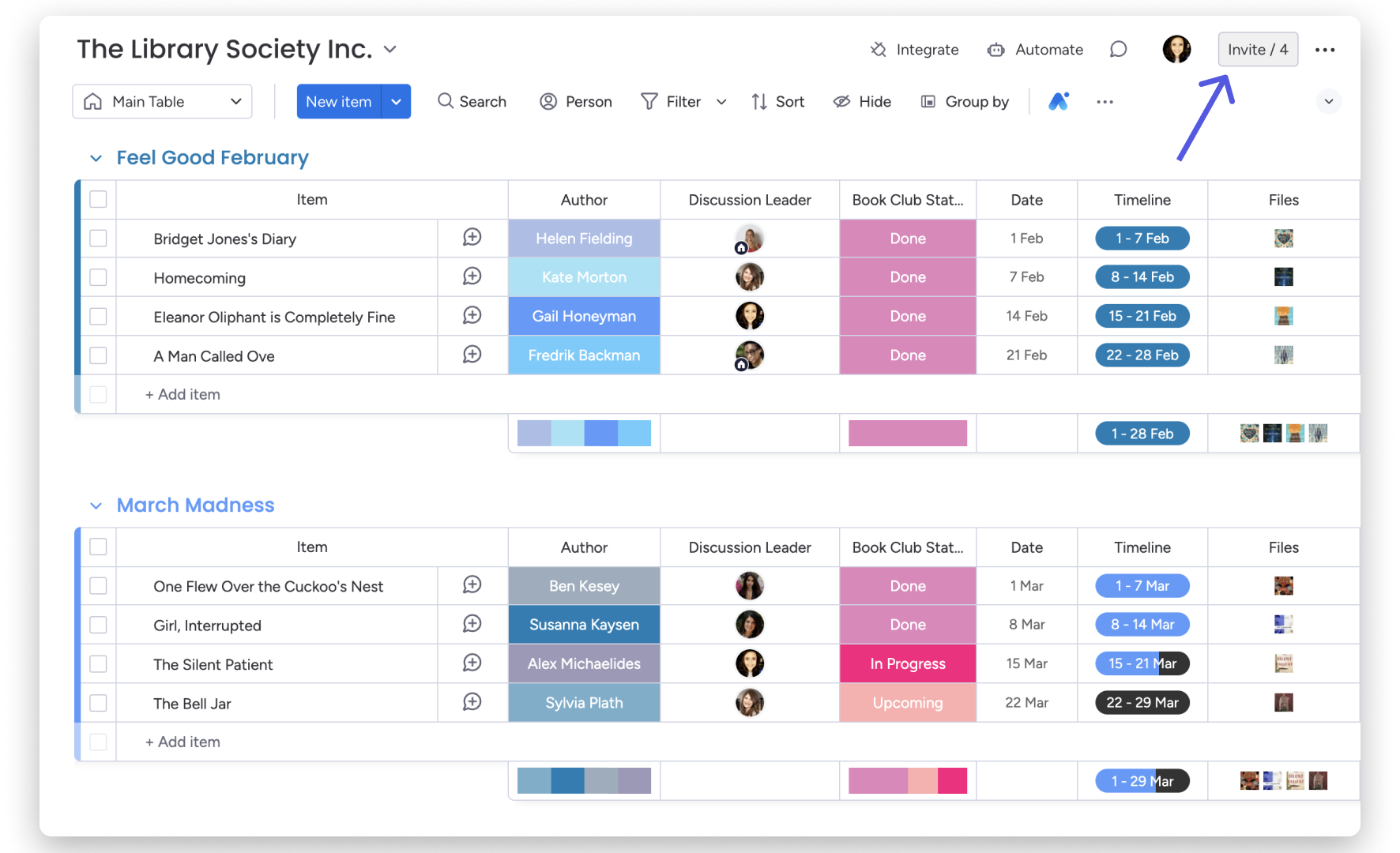This screenshot has width=1400, height=853.
Task: Open the board discussion chat bubble
Action: click(1118, 50)
